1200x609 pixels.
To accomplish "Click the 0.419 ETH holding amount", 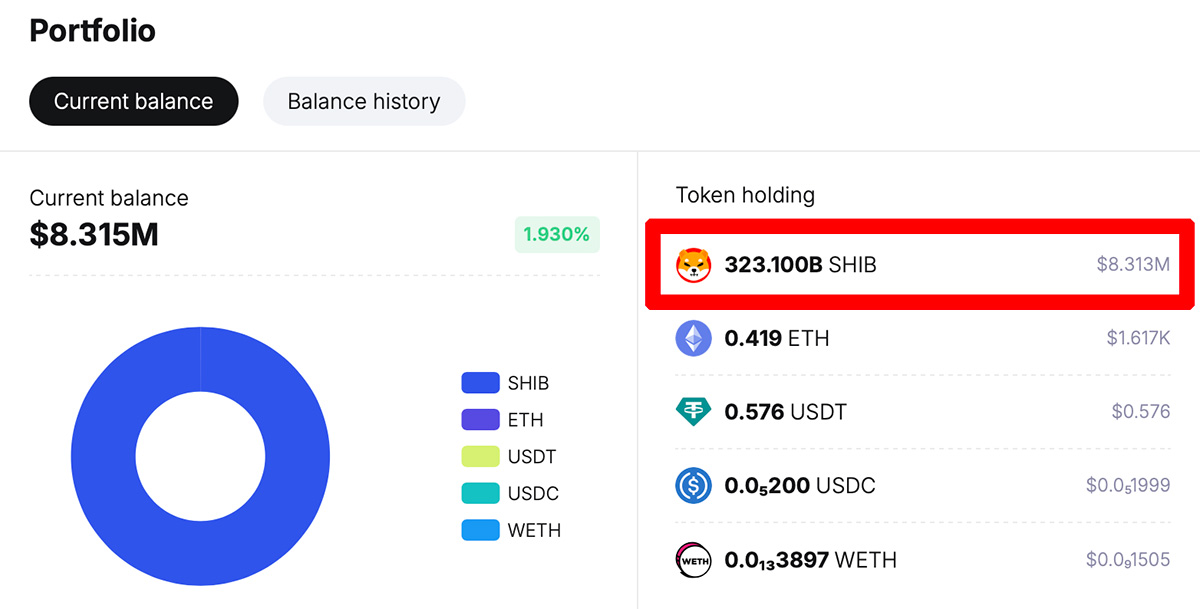I will pyautogui.click(x=777, y=339).
